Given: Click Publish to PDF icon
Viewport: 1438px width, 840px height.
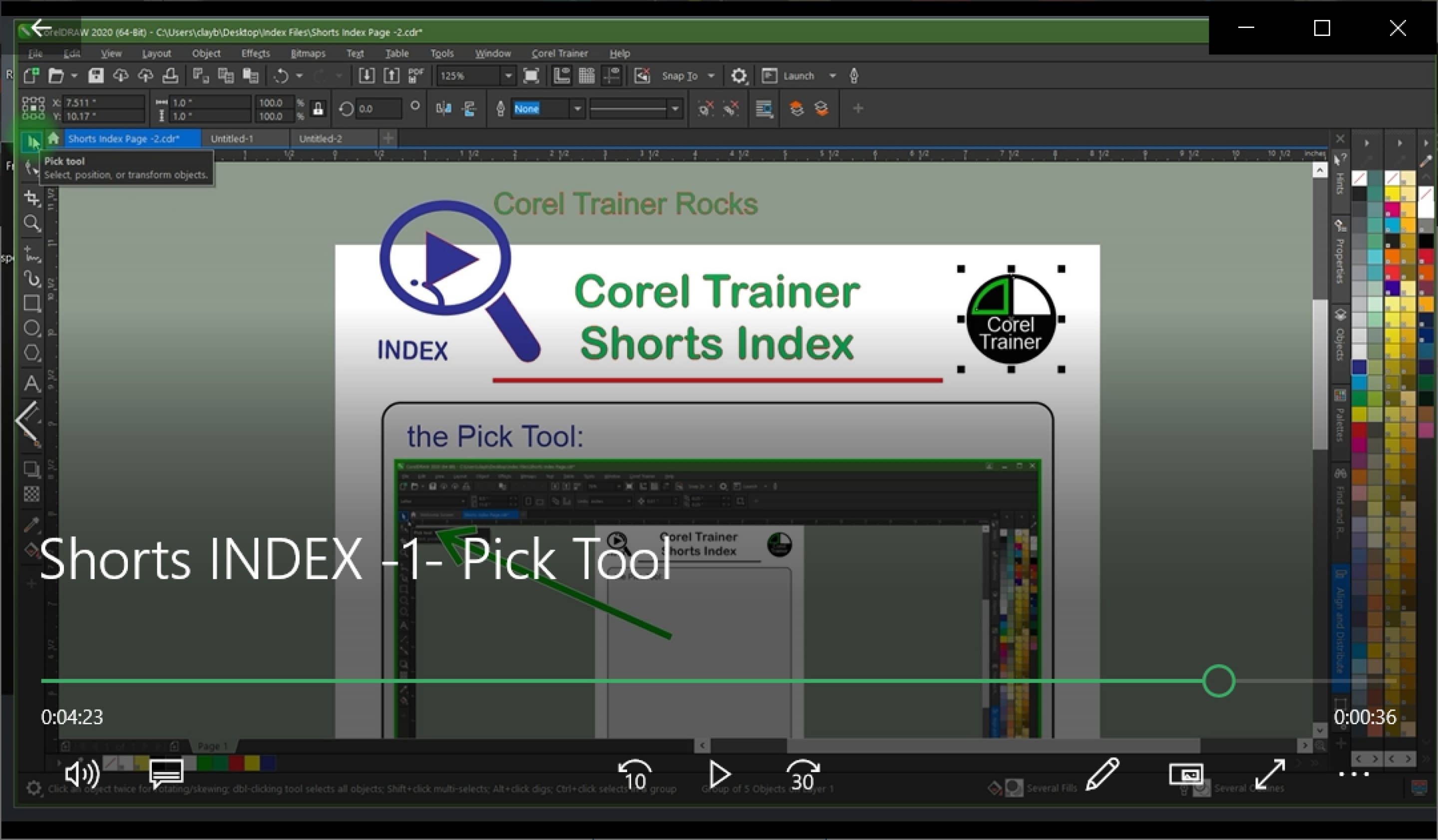Looking at the screenshot, I should pos(416,75).
